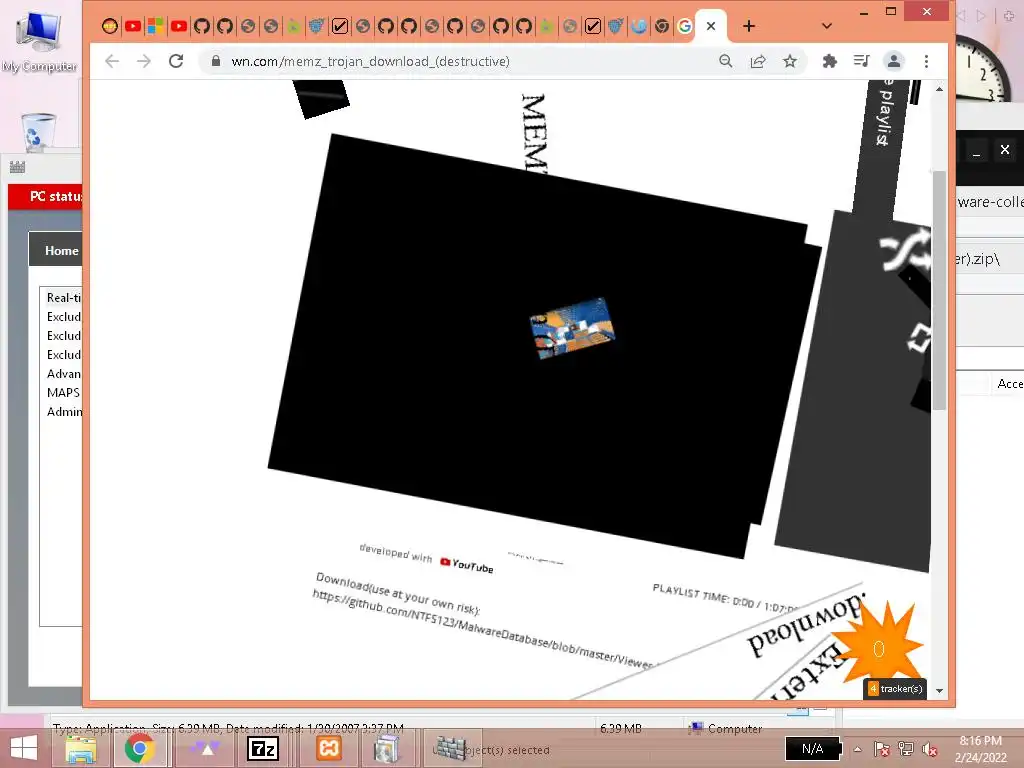Click the forward navigation arrow
This screenshot has height=768, width=1024.
click(144, 61)
